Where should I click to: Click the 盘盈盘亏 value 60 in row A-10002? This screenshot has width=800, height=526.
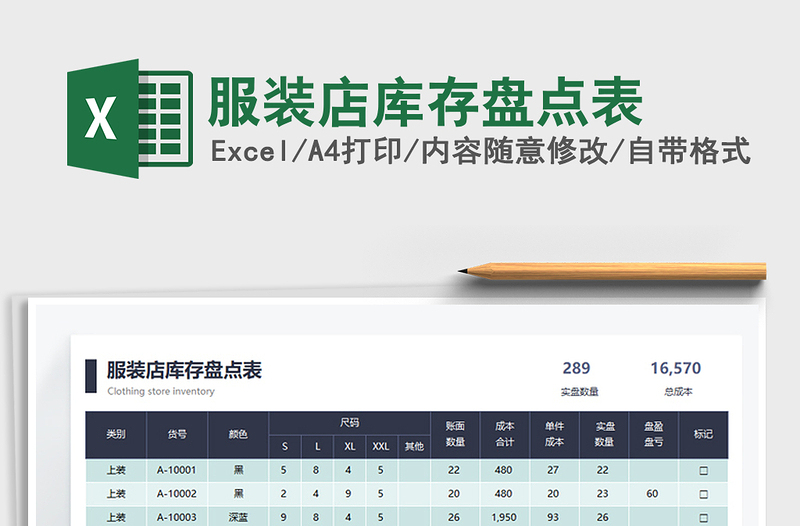[652, 493]
